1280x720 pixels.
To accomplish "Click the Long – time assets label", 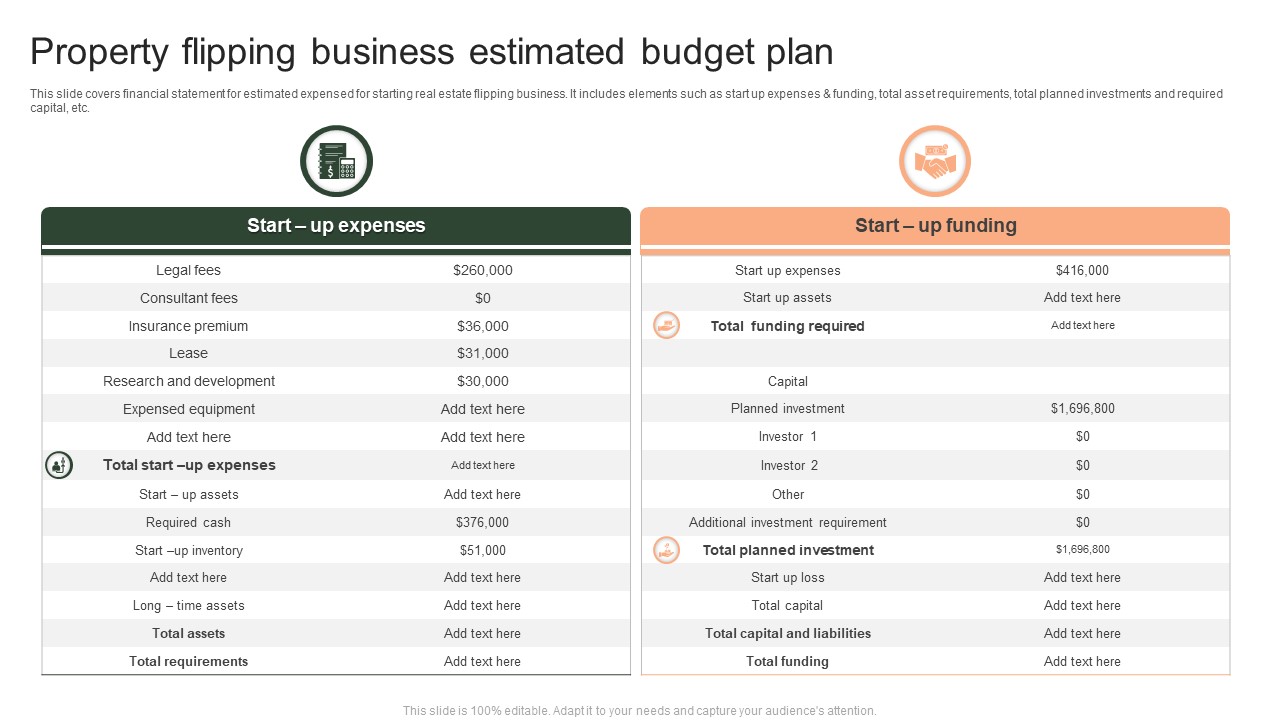I will pyautogui.click(x=188, y=605).
